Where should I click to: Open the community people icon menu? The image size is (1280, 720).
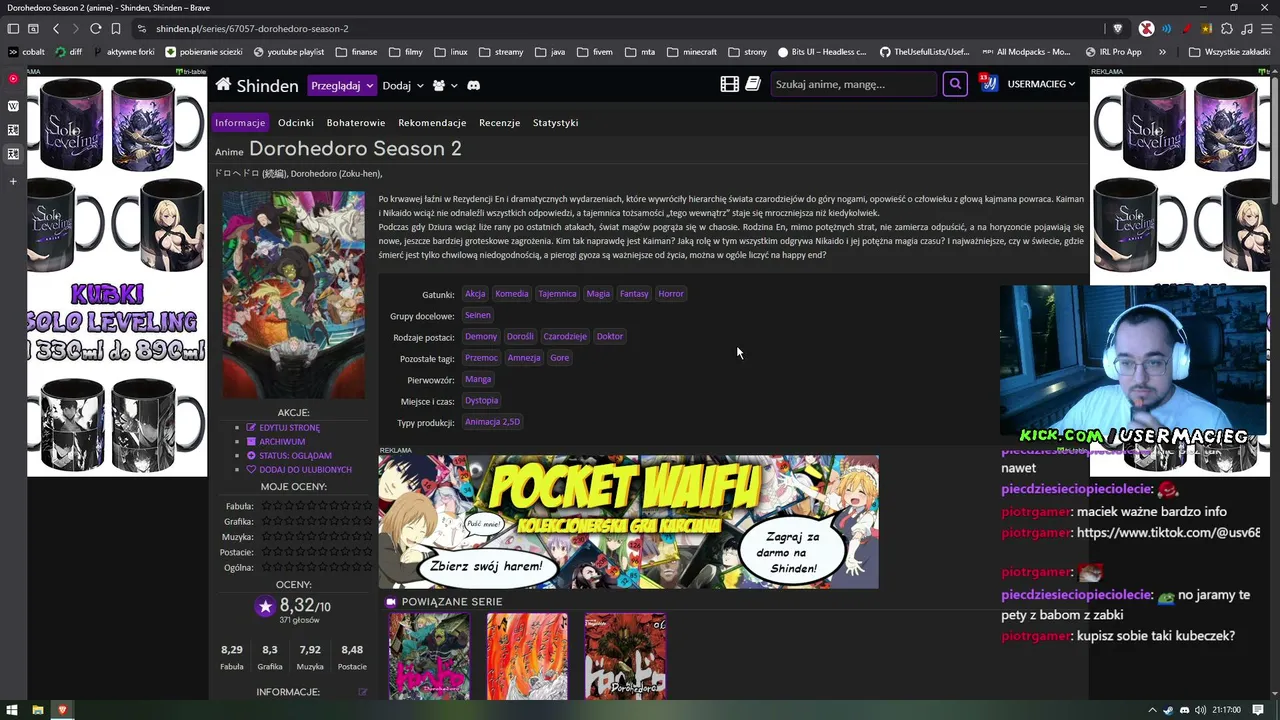tap(444, 86)
